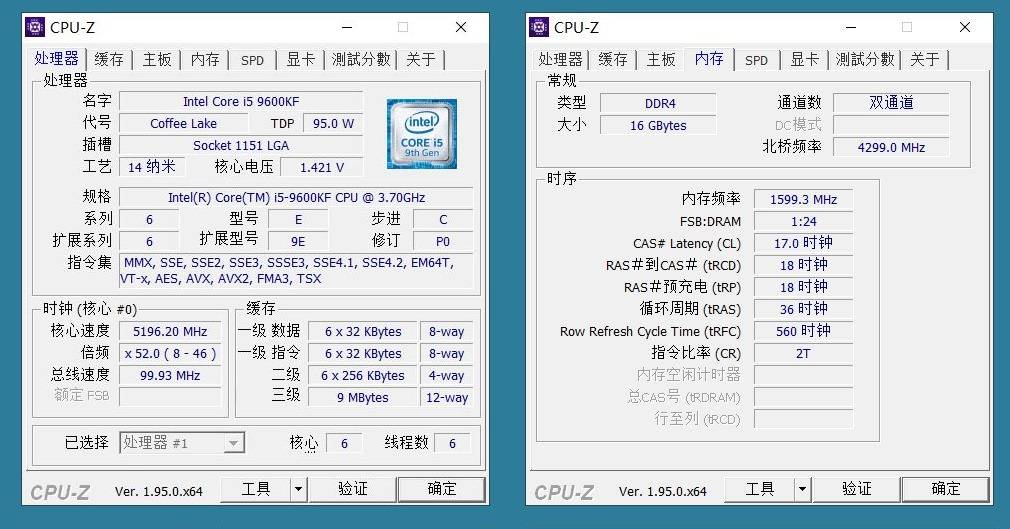1010x529 pixels.
Task: Minimize the right CPU-Z window
Action: coord(851,27)
